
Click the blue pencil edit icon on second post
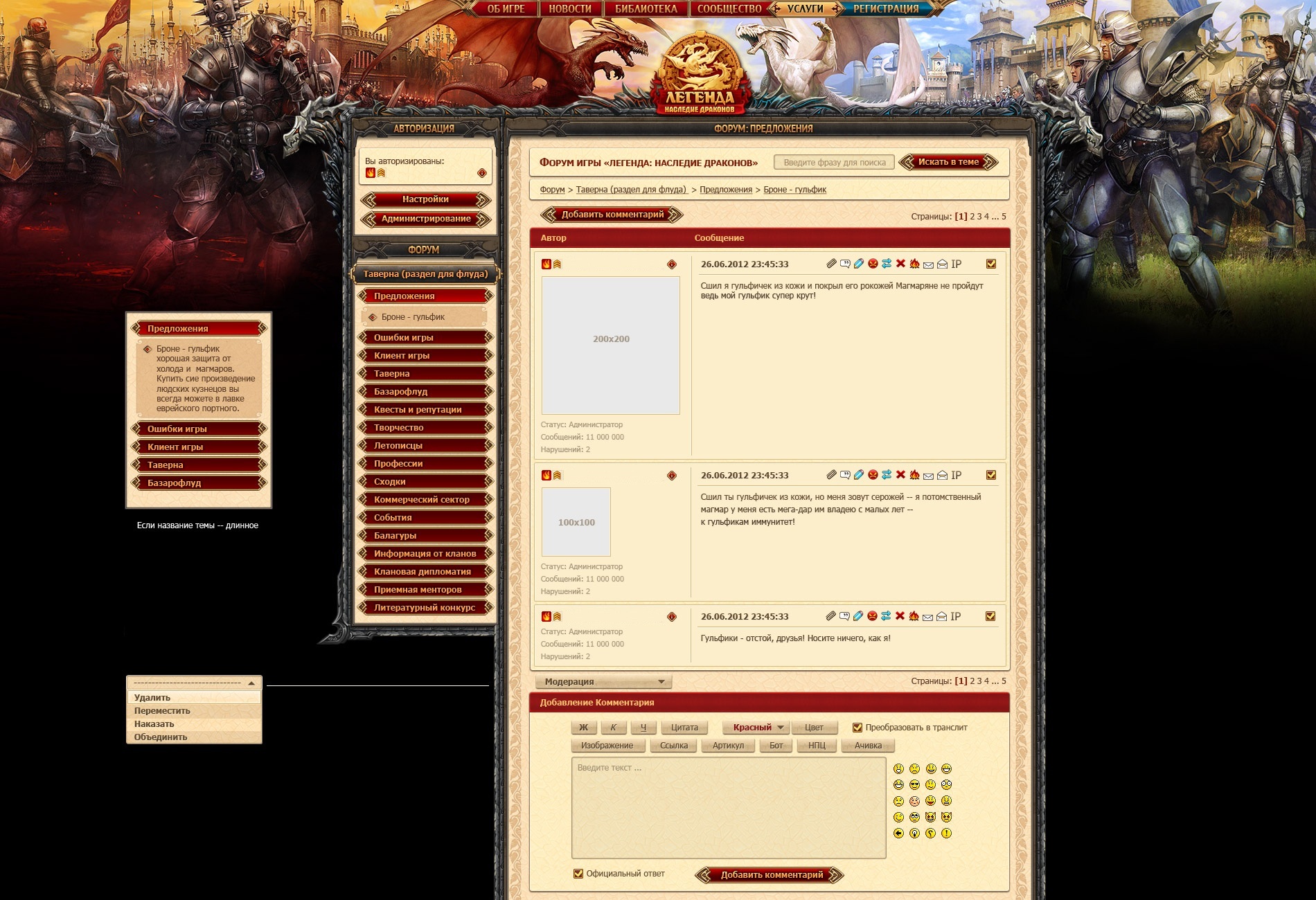[859, 475]
